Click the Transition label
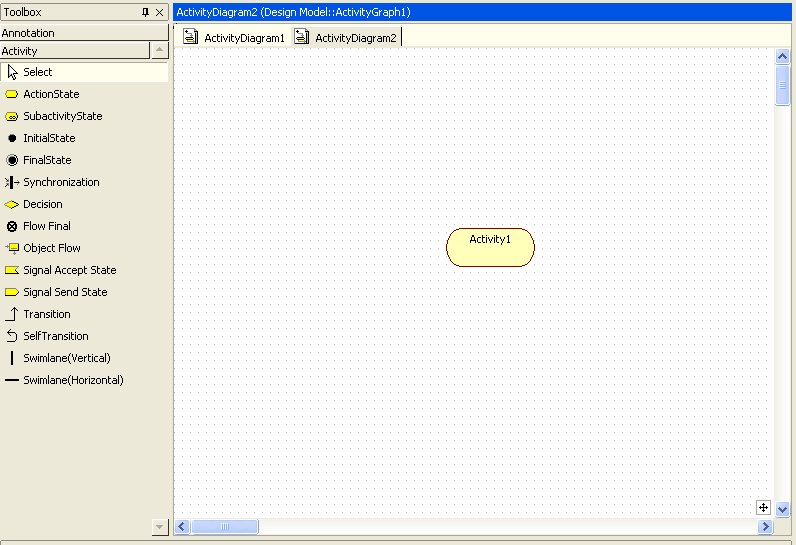Viewport: 796px width, 545px height. (x=47, y=314)
